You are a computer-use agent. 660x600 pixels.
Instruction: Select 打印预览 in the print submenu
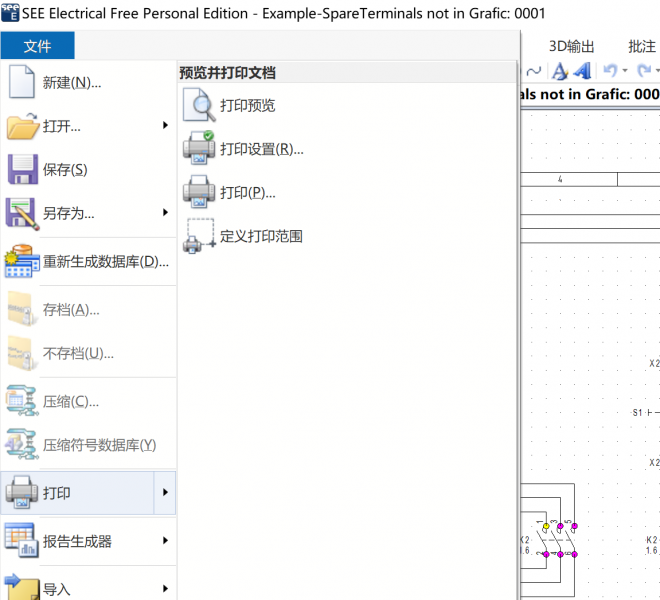(248, 105)
